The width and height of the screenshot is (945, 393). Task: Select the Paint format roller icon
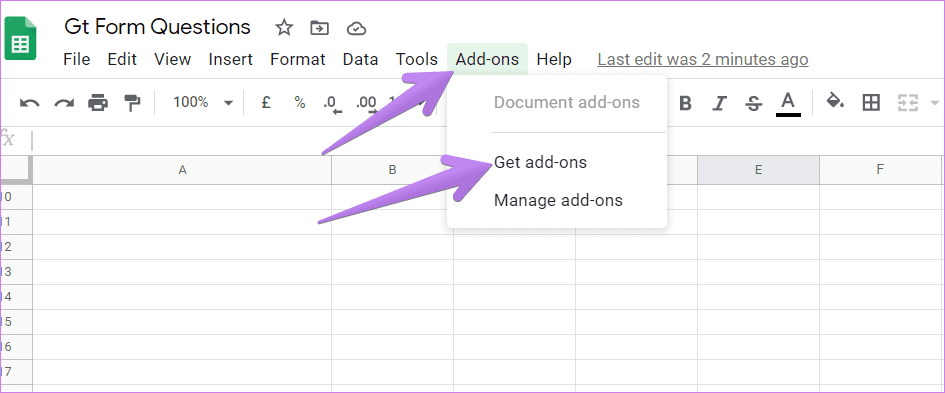[131, 103]
